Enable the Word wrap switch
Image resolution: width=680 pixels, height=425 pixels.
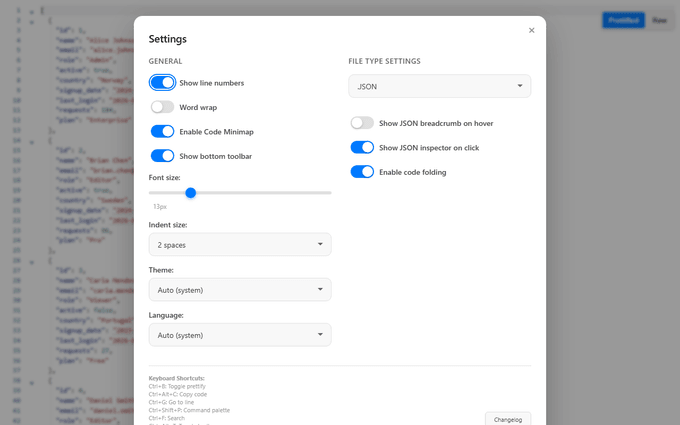pyautogui.click(x=162, y=107)
